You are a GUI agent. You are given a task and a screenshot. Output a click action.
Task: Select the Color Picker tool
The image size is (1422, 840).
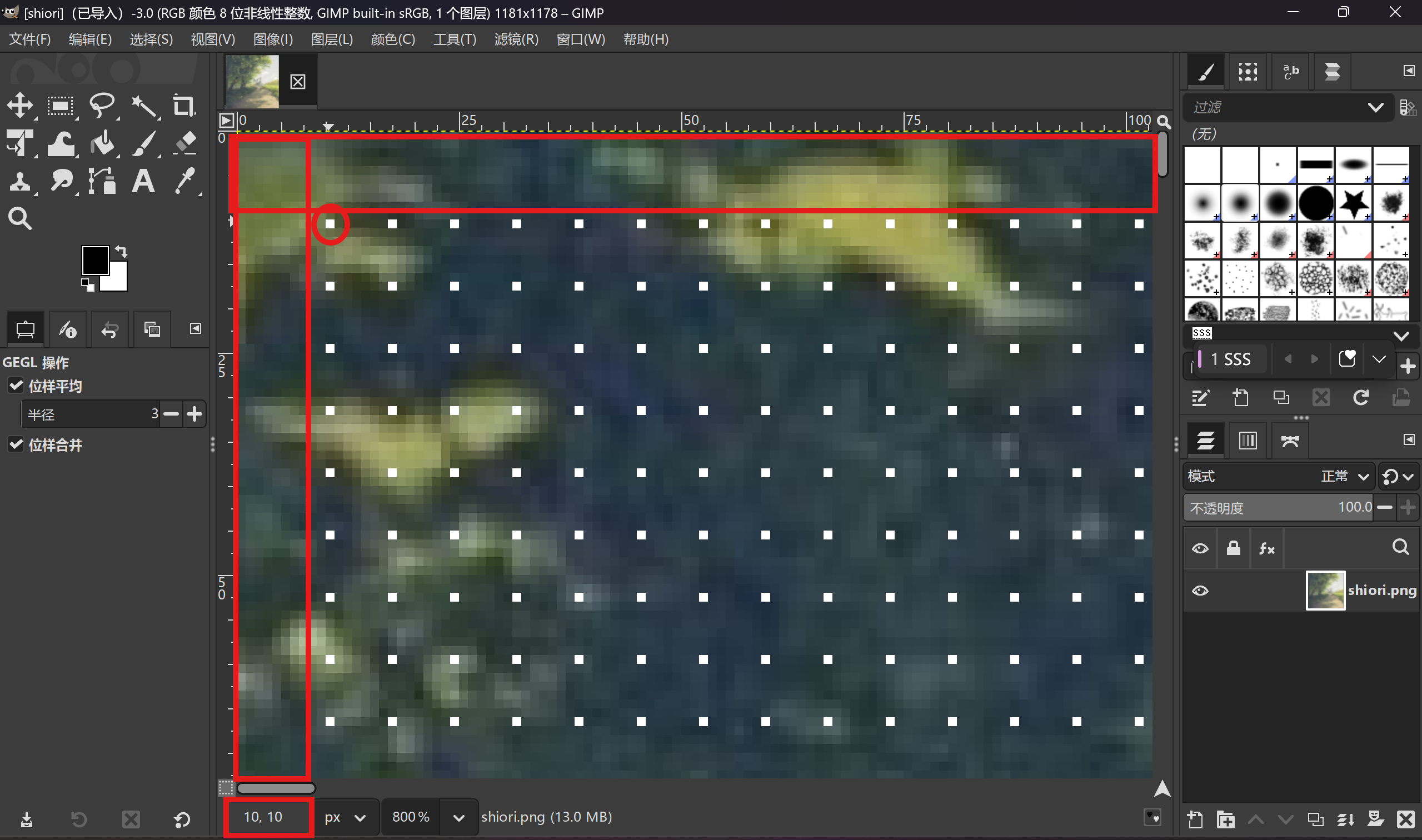pyautogui.click(x=184, y=182)
